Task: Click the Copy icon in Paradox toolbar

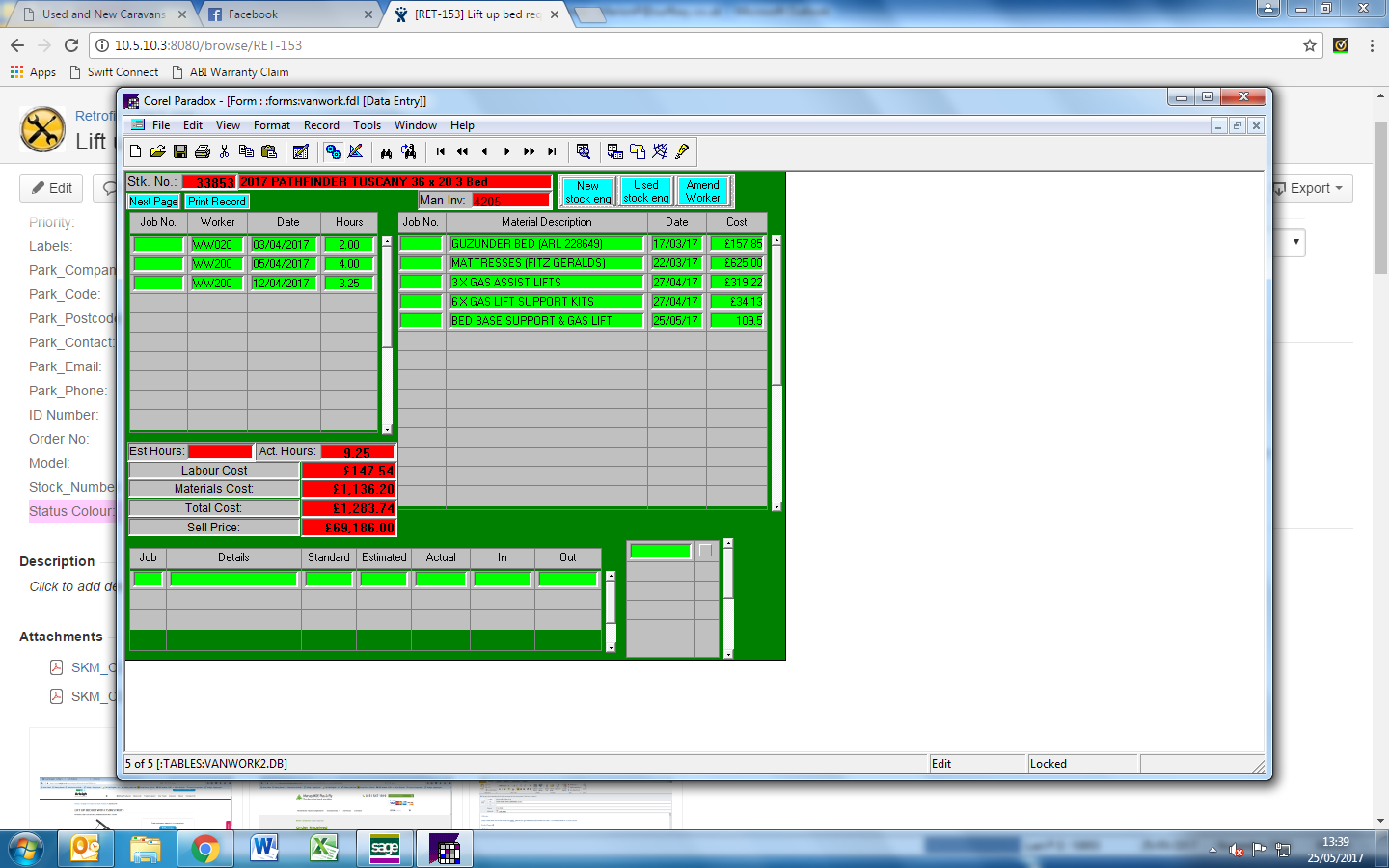Action: (x=247, y=151)
